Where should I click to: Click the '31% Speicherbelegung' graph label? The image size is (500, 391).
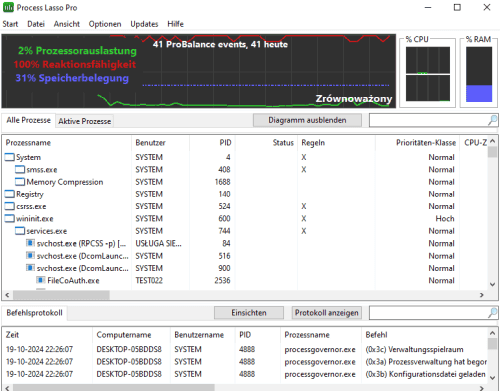(72, 78)
